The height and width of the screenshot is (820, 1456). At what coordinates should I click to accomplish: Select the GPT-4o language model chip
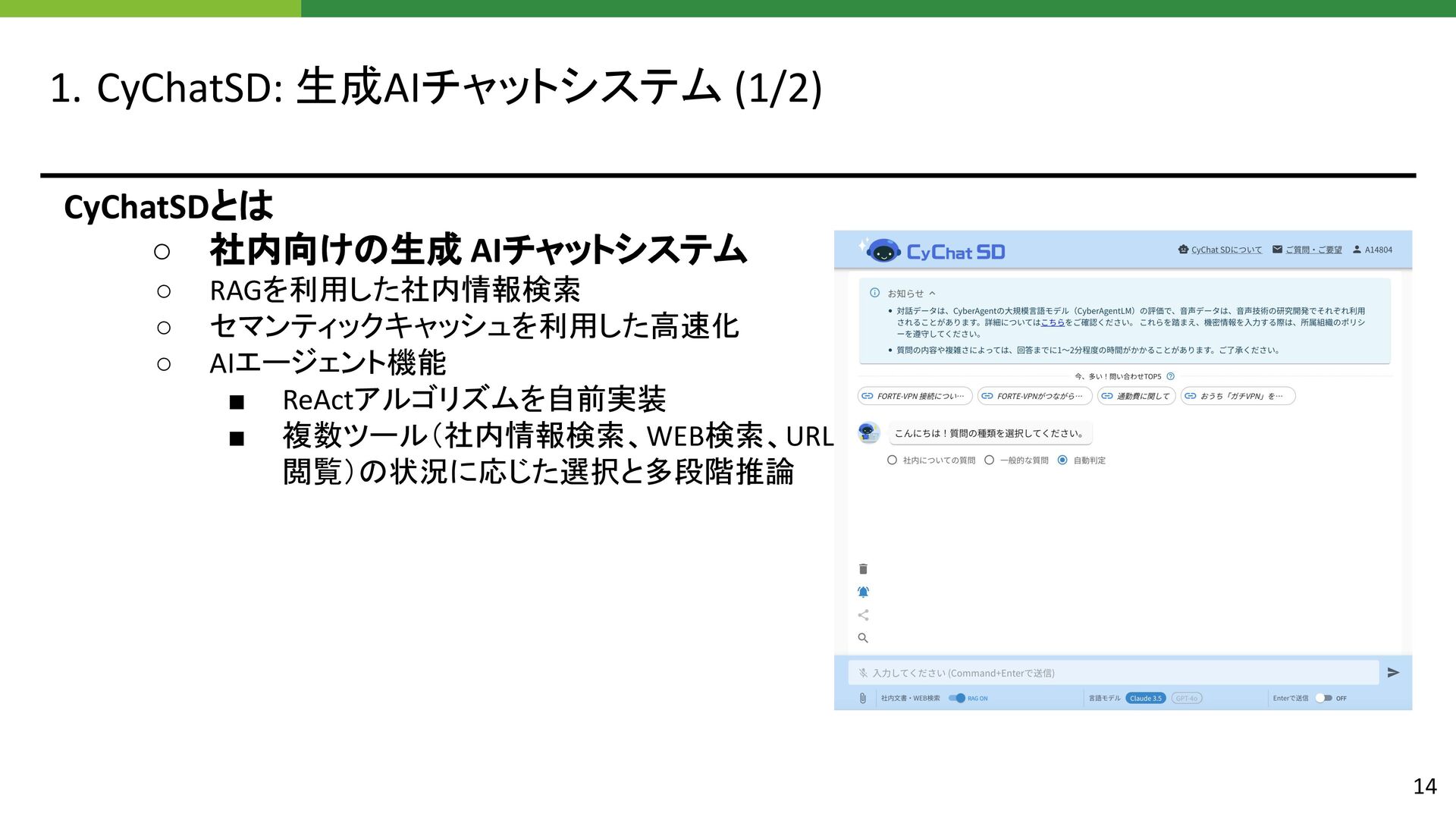coord(1187,698)
